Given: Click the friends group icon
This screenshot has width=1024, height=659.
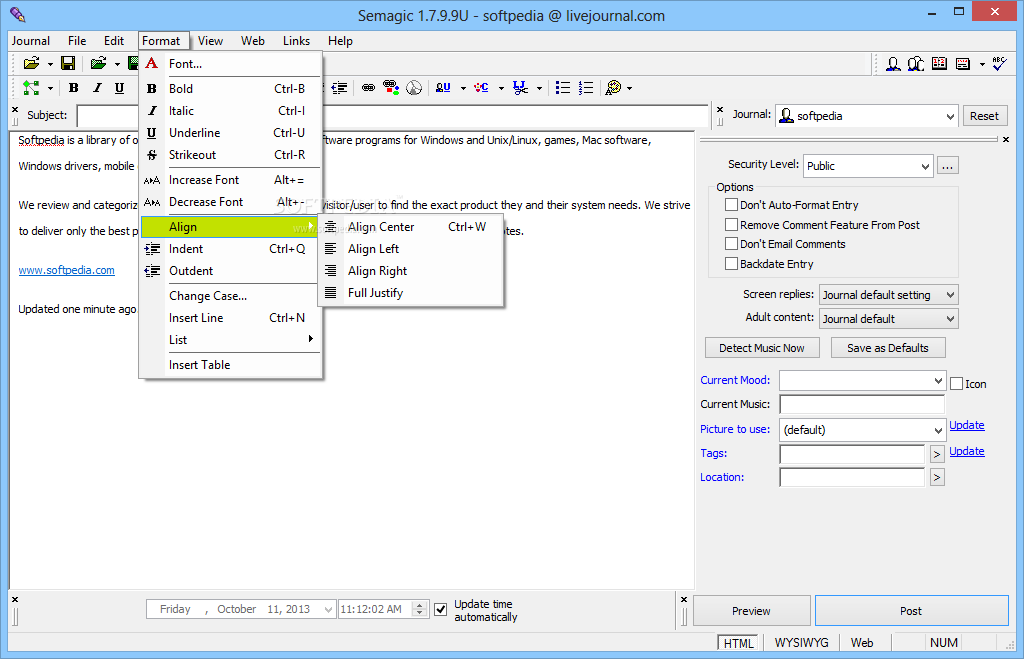Looking at the screenshot, I should (916, 63).
